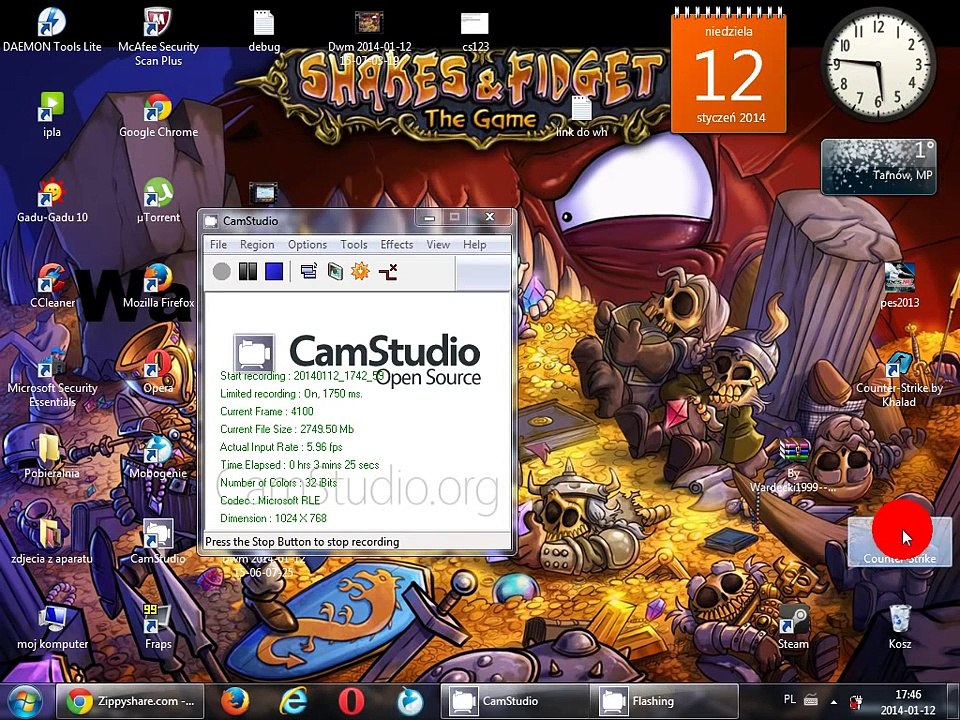Select the cs123 file icon
960x720 pixels.
[475, 31]
